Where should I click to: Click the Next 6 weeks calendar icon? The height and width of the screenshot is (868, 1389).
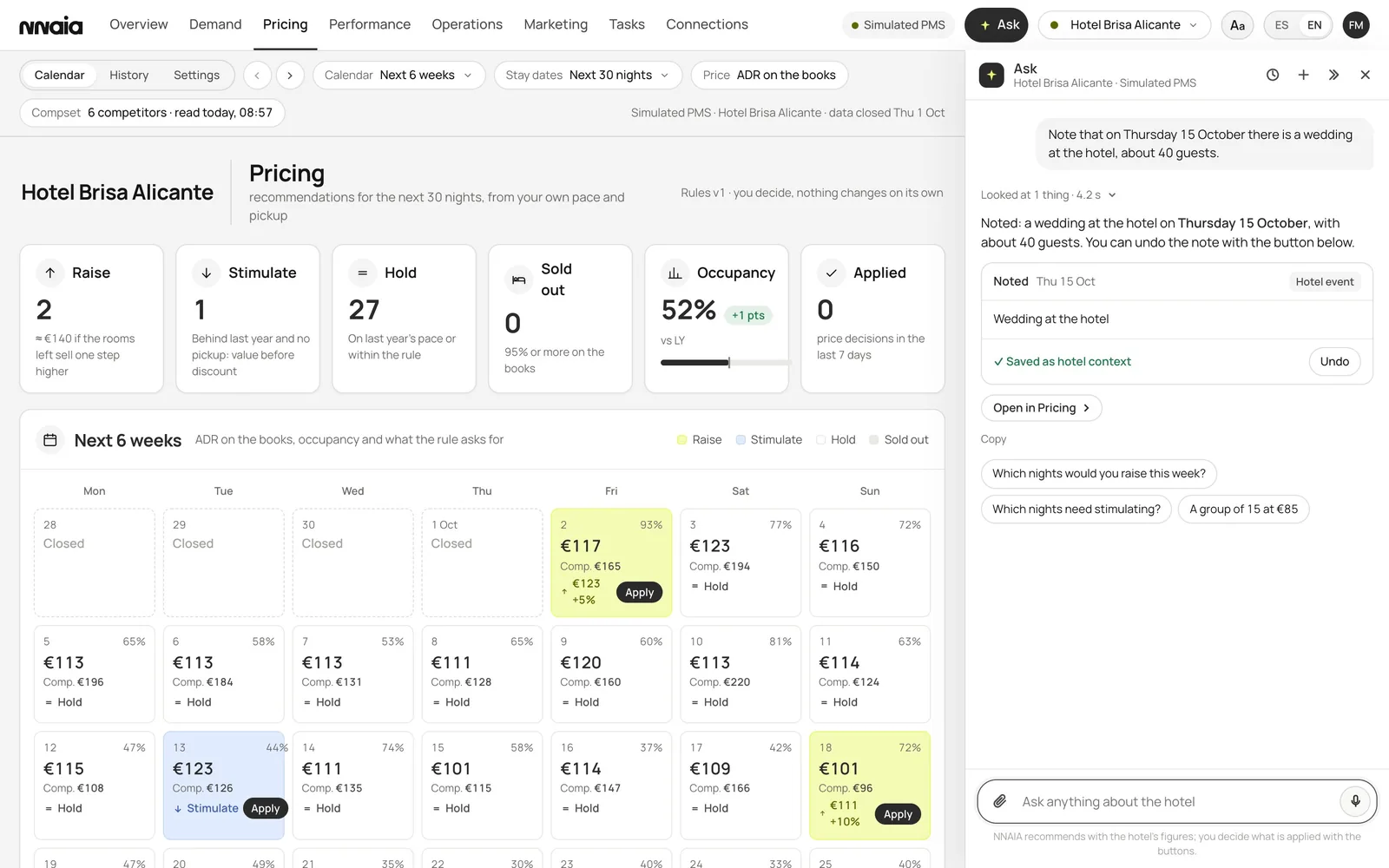point(50,440)
